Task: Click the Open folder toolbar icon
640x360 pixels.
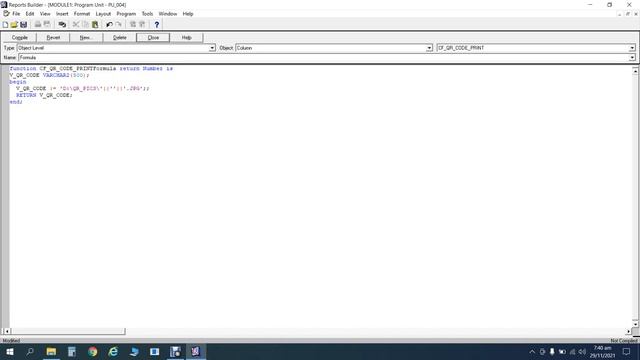Action: point(14,24)
